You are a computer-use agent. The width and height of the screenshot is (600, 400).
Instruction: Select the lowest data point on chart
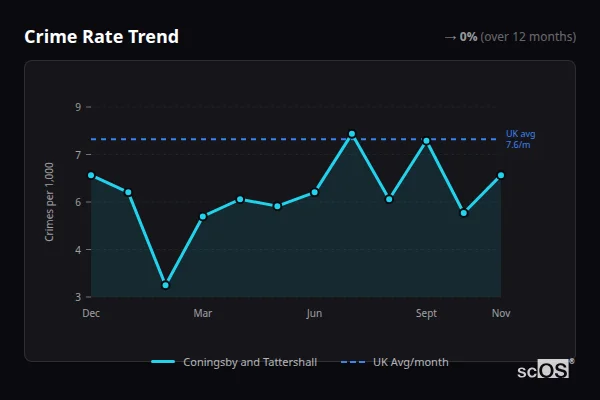[x=165, y=285]
